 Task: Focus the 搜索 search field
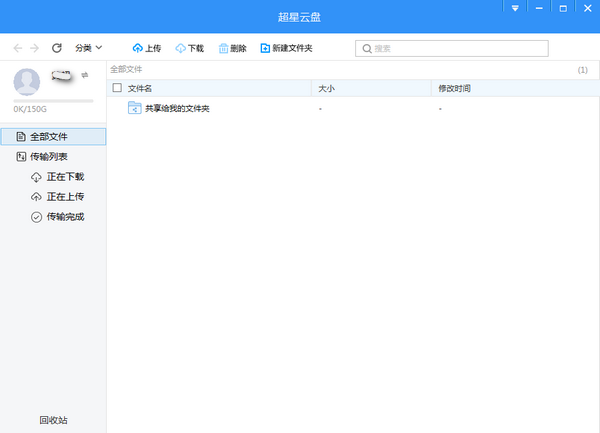[452, 48]
